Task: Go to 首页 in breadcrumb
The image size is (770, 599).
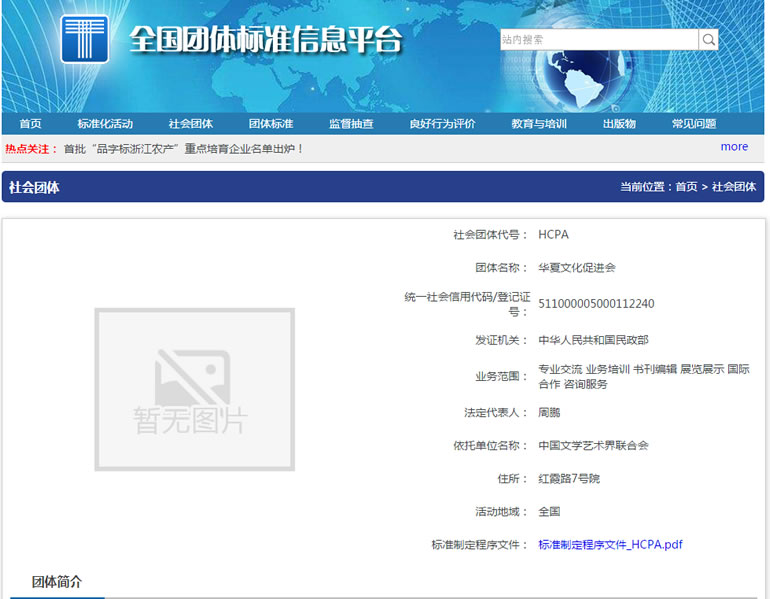Action: pyautogui.click(x=686, y=187)
